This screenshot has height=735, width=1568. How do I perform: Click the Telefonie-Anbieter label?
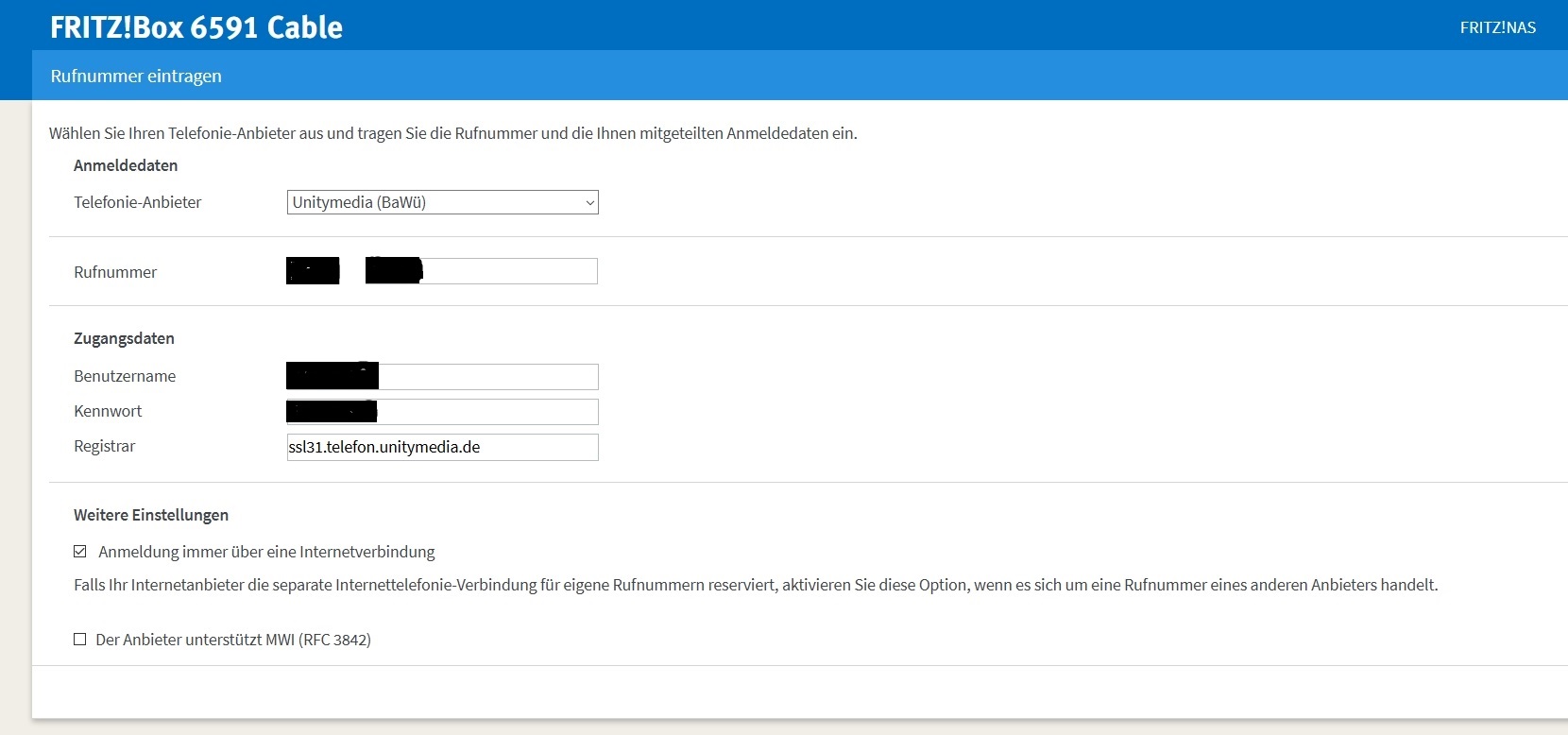click(138, 202)
